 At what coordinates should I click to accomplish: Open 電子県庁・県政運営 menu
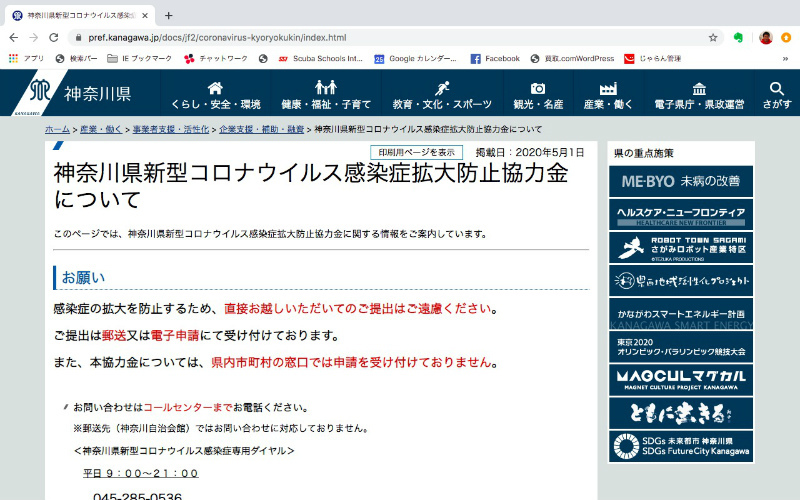(x=699, y=95)
